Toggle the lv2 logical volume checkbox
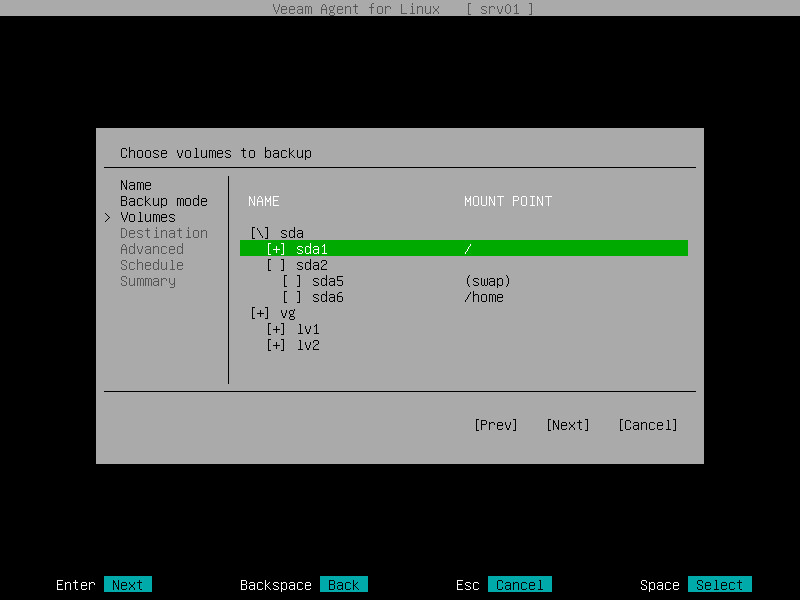 click(x=276, y=345)
